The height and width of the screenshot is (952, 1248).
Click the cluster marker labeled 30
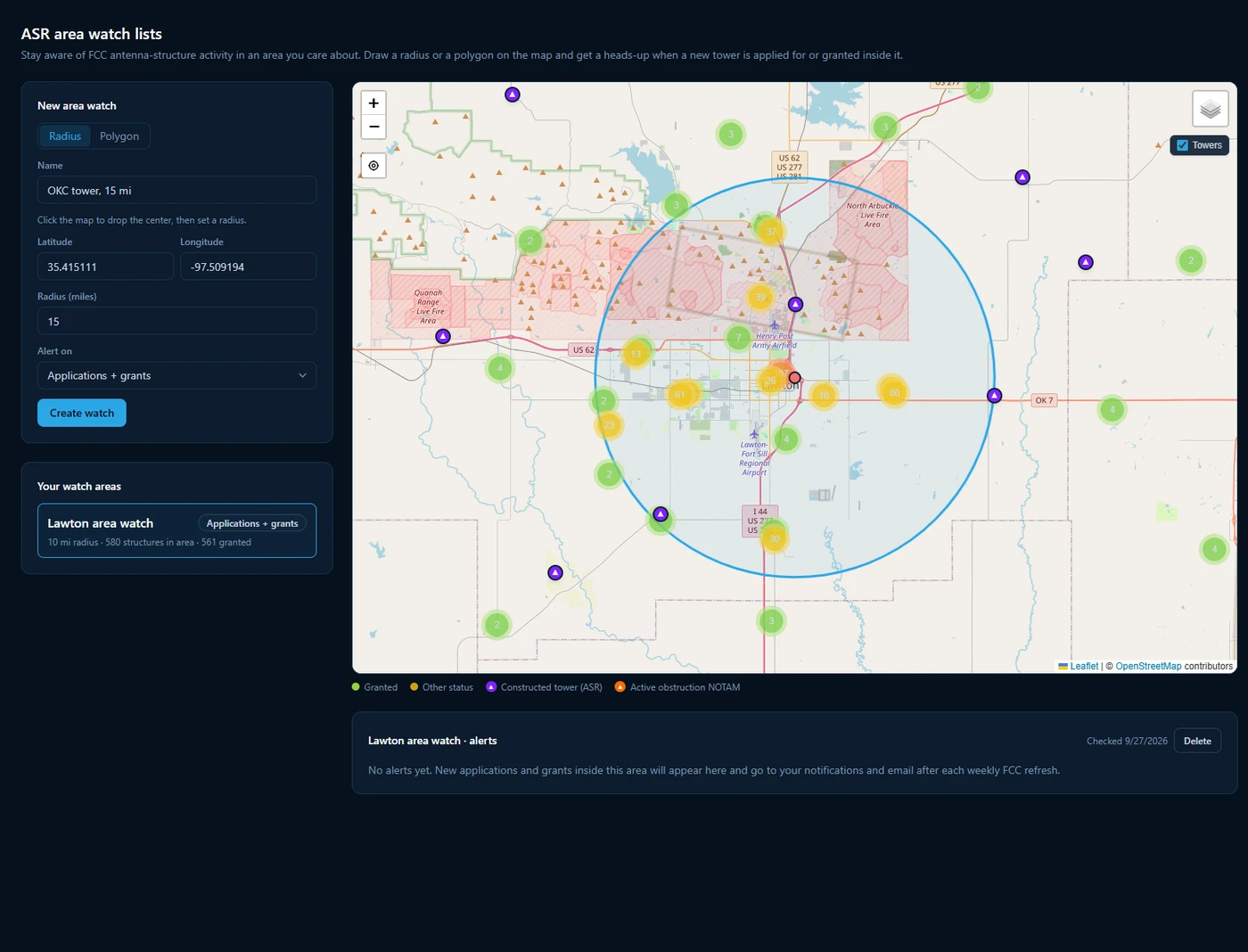coord(775,538)
